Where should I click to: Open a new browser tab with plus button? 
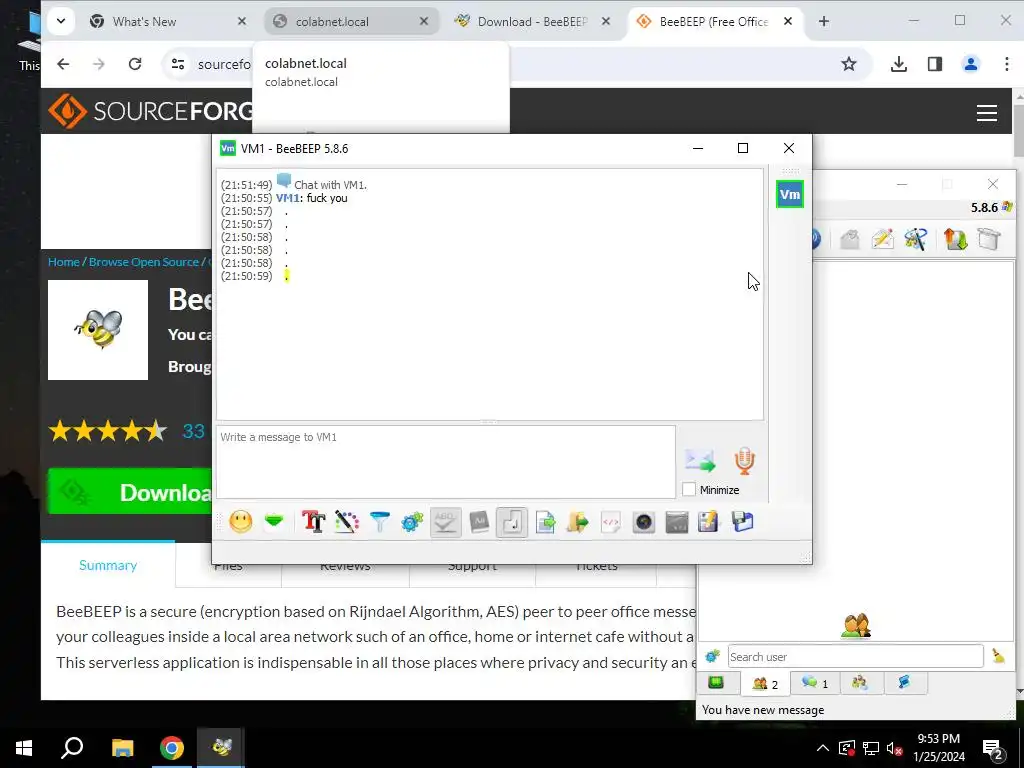pyautogui.click(x=824, y=22)
